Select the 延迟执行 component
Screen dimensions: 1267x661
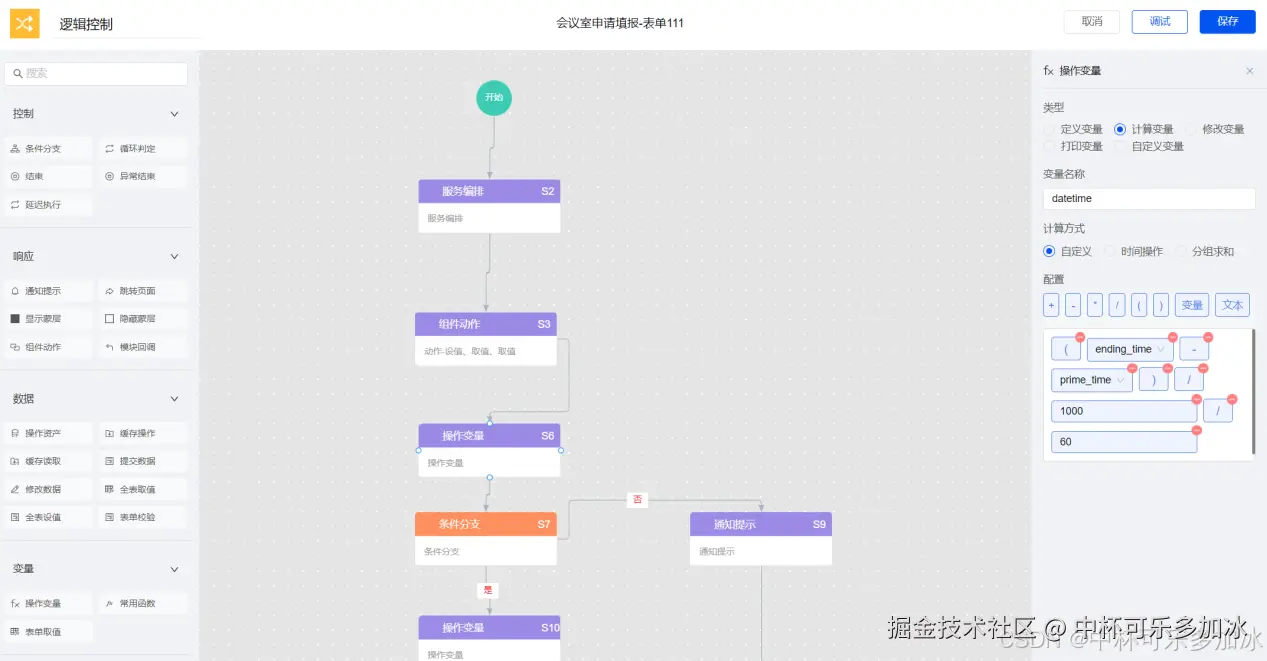point(48,205)
